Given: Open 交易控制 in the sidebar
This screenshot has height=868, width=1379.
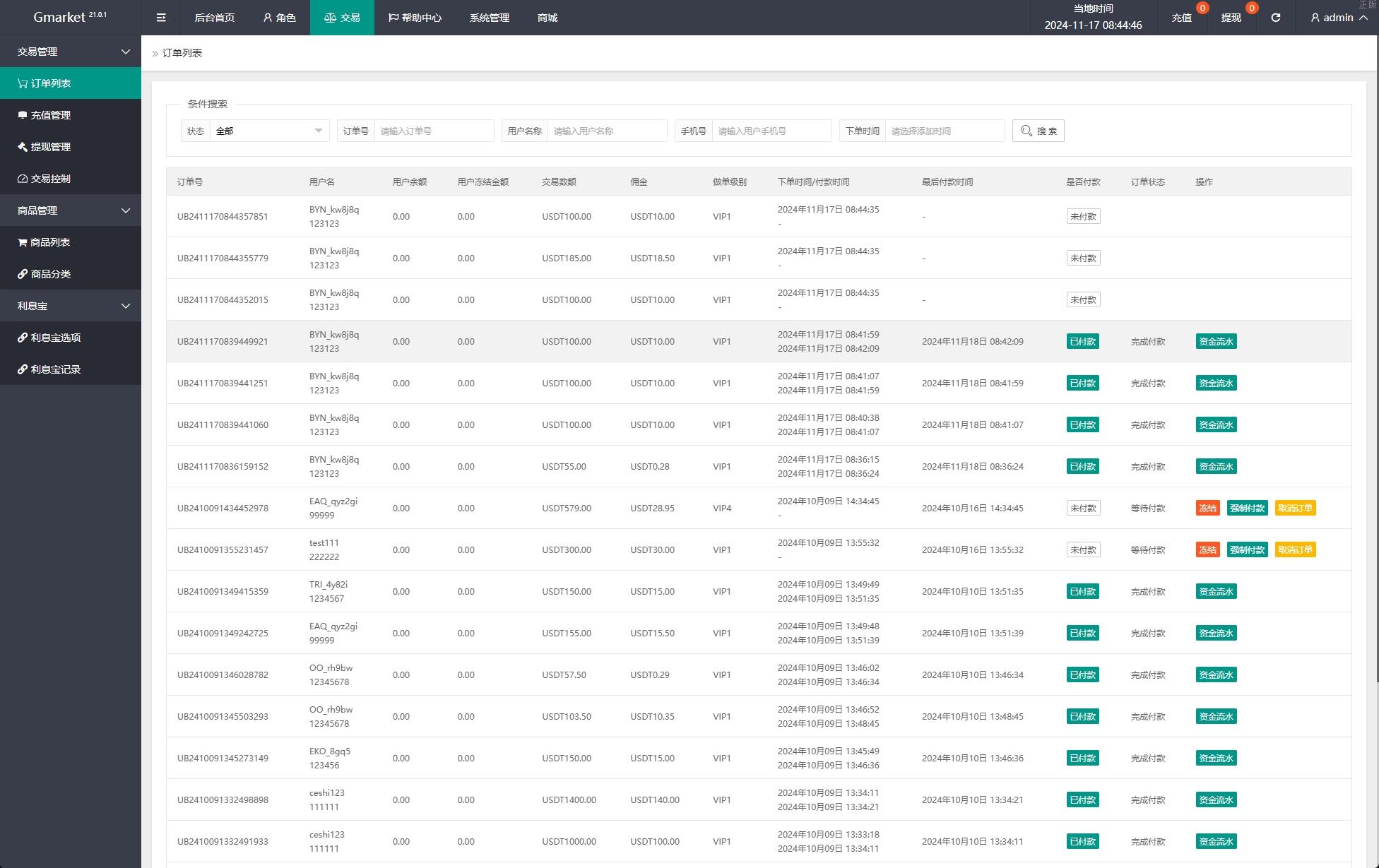Looking at the screenshot, I should pyautogui.click(x=50, y=179).
